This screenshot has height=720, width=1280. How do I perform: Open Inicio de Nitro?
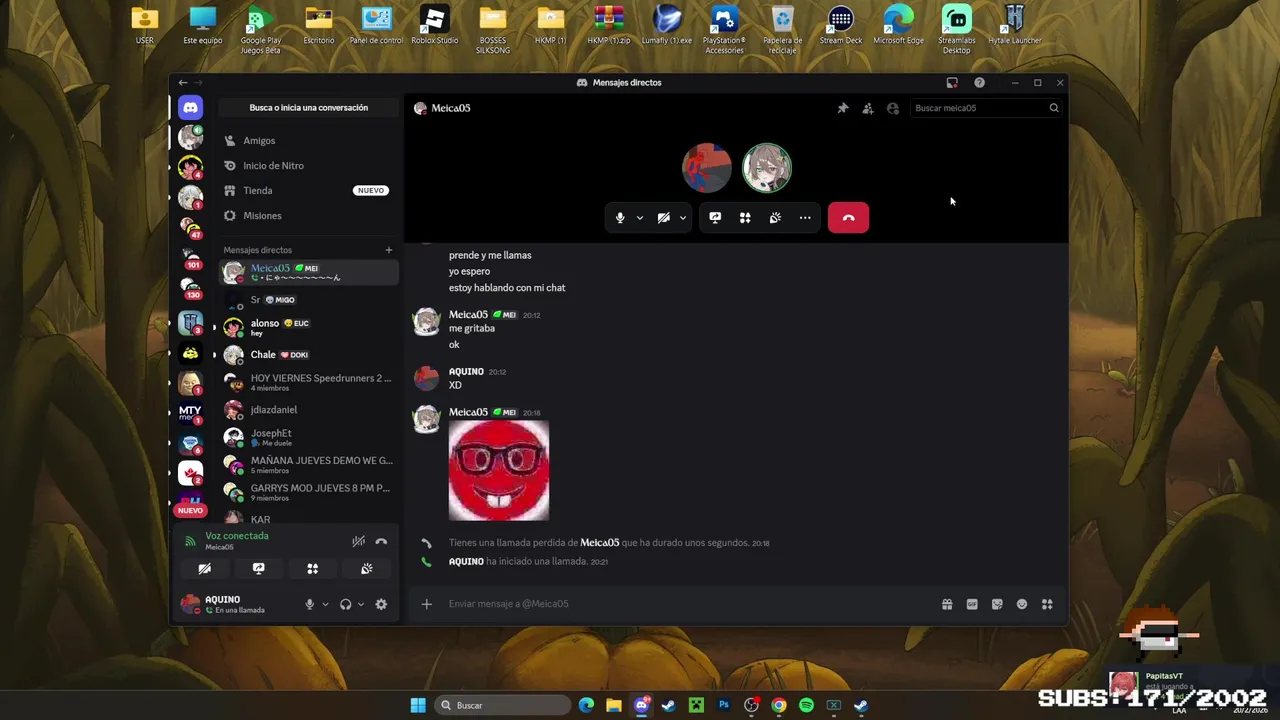click(x=308, y=166)
